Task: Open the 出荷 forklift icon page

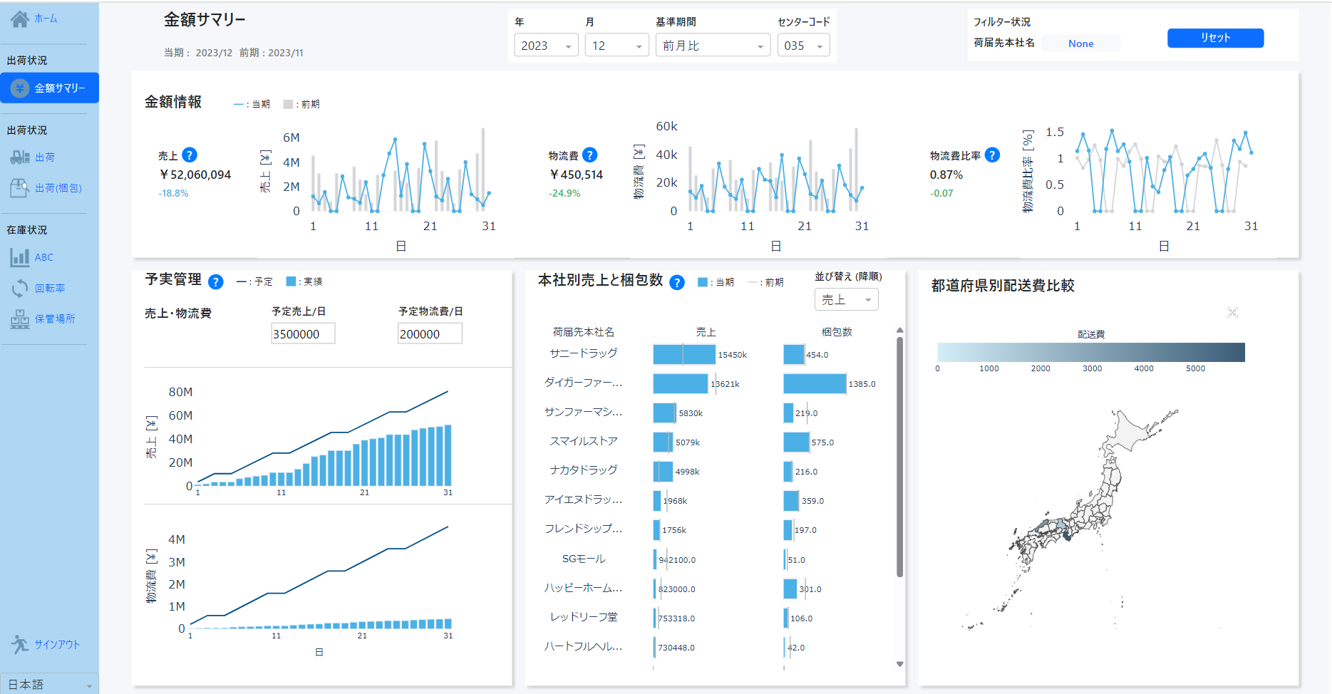Action: coord(19,157)
